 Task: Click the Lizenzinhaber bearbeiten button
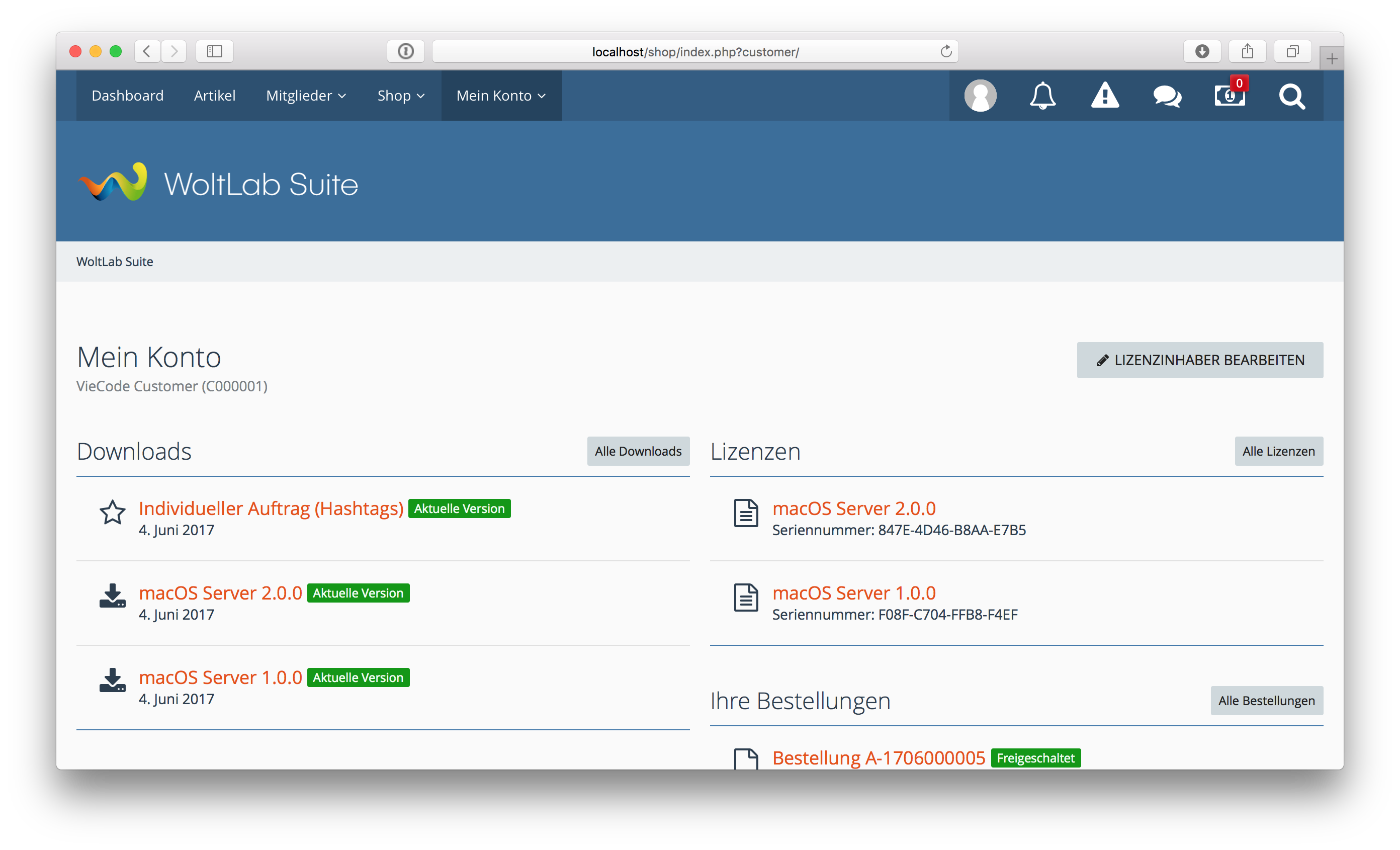pos(1199,360)
